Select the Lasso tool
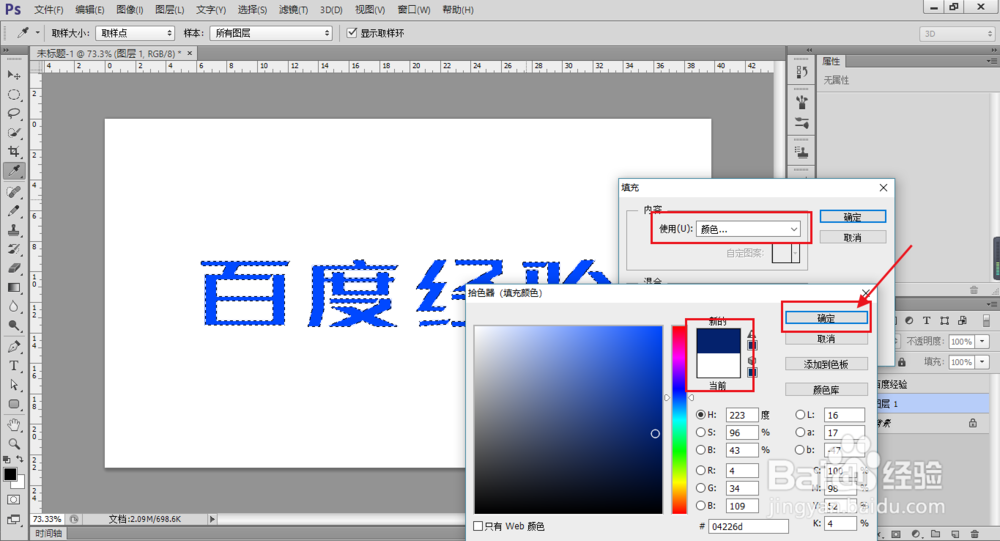1000x541 pixels. point(13,114)
